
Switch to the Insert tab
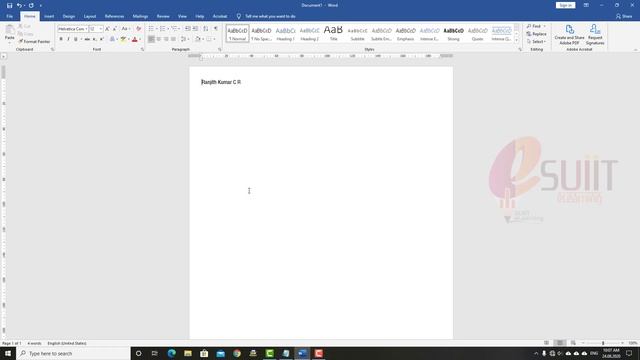pos(49,16)
